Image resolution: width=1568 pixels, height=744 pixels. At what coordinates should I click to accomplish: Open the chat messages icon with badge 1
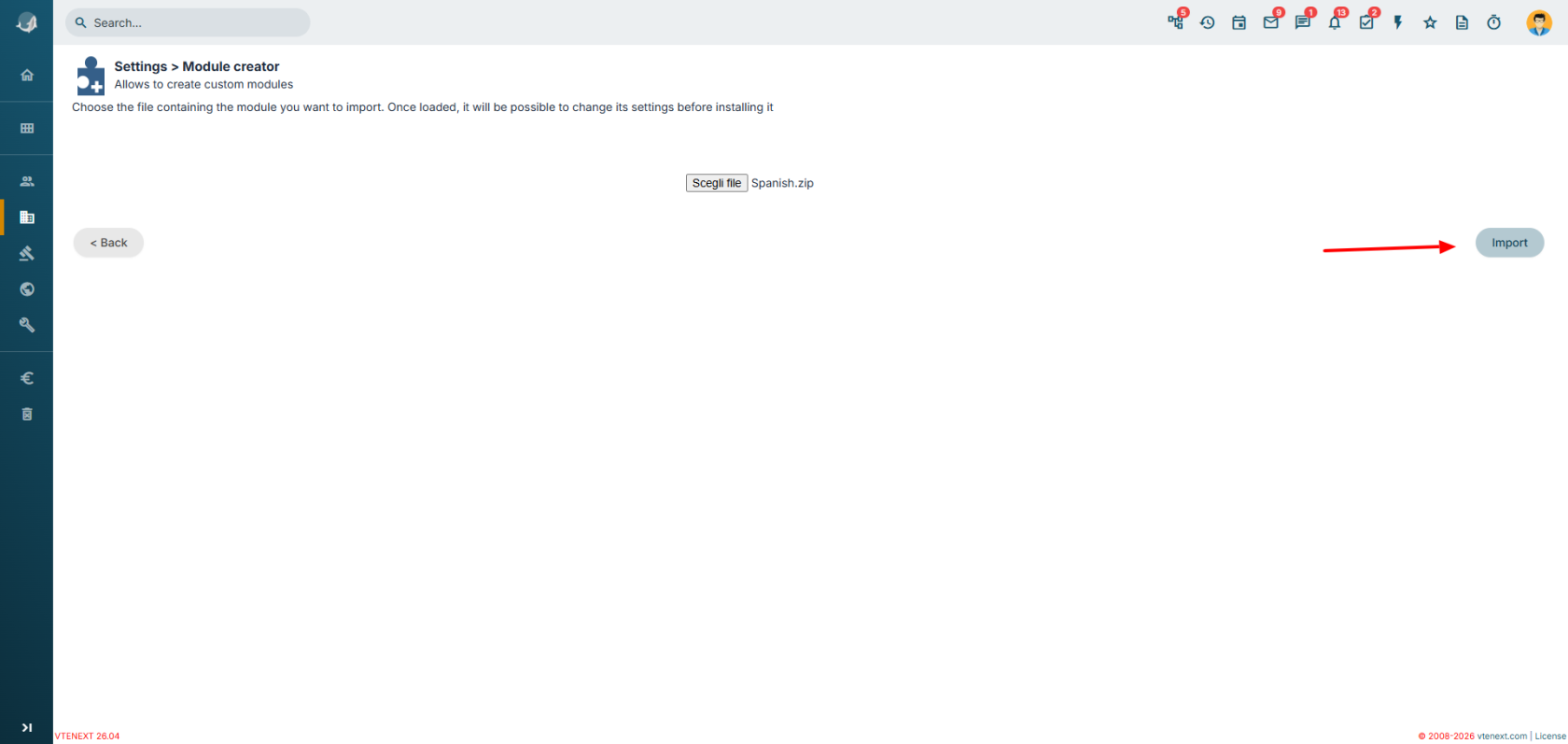[1303, 22]
